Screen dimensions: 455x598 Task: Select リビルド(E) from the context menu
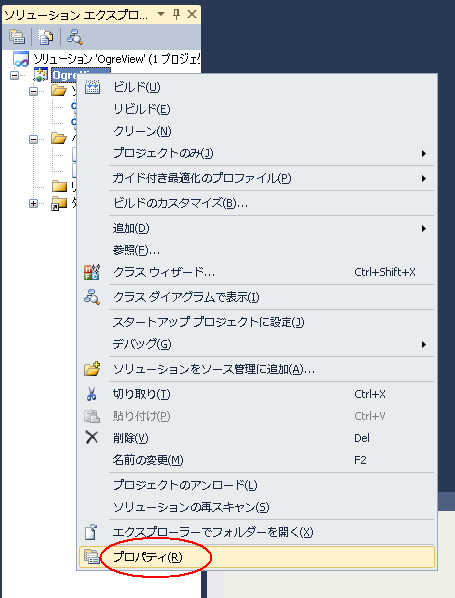[x=142, y=109]
